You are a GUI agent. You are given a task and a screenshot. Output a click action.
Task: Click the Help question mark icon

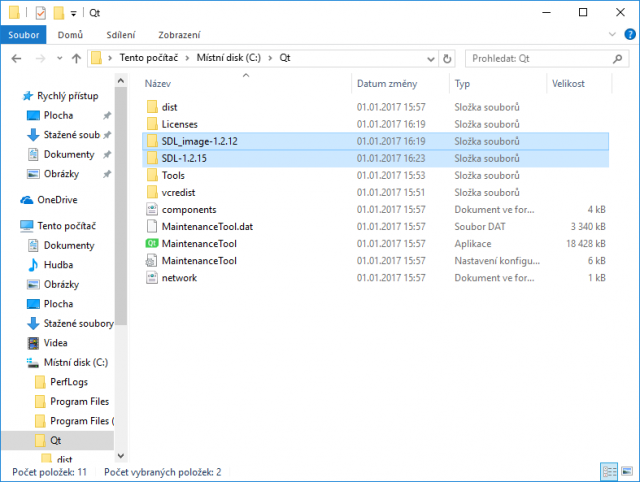630,34
